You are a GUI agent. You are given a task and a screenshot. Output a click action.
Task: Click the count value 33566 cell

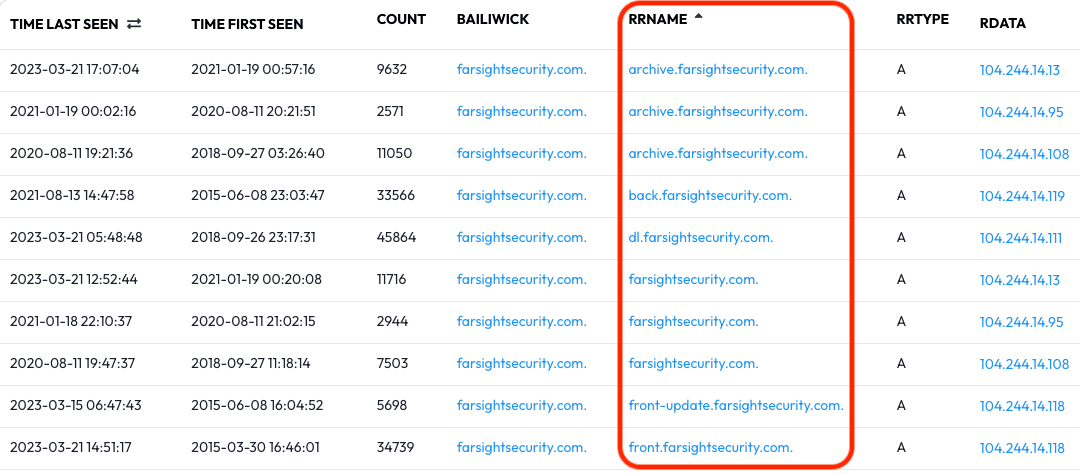click(x=396, y=196)
